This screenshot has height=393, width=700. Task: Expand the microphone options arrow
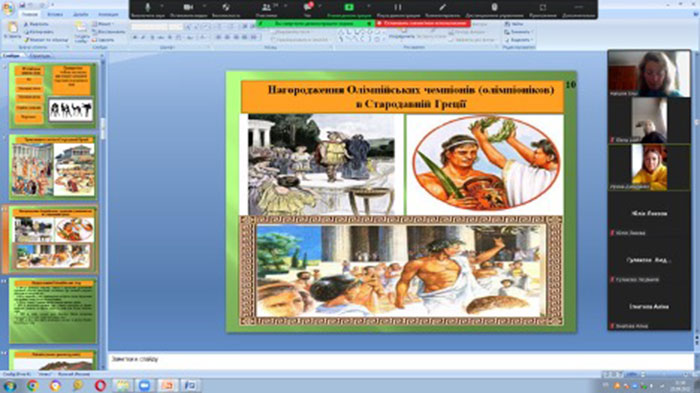pyautogui.click(x=162, y=6)
